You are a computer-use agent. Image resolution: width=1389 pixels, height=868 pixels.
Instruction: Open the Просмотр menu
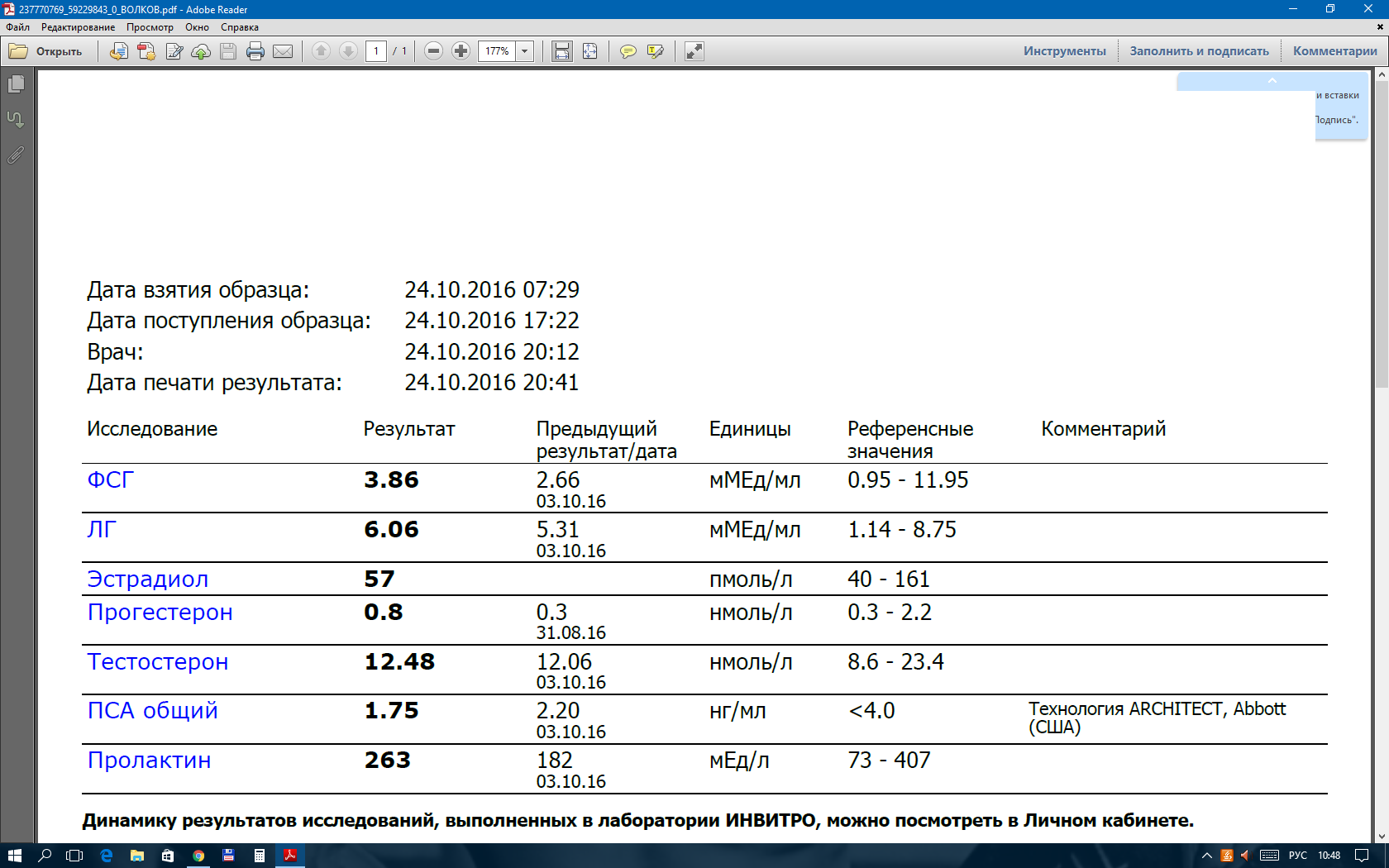(150, 27)
